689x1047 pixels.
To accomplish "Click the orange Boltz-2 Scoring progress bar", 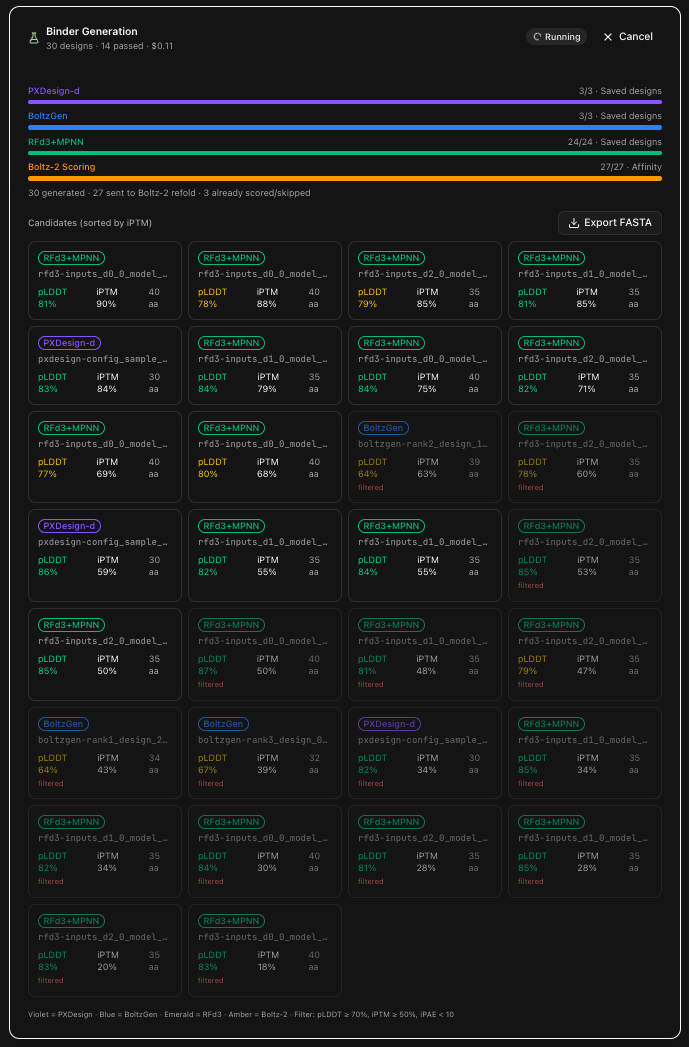I will (344, 178).
